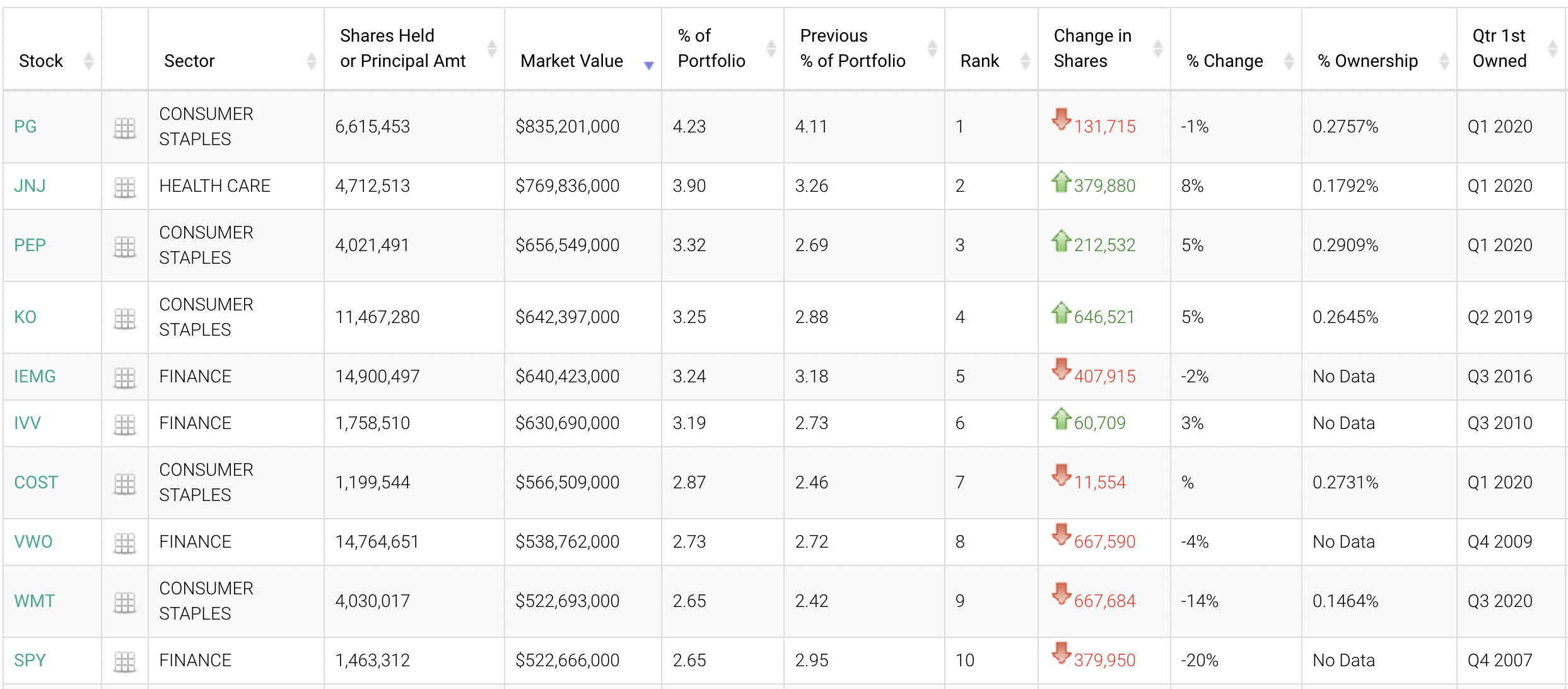Open the grid icon in the IEMG row
Screen dimensions: 1568x689
[125, 378]
